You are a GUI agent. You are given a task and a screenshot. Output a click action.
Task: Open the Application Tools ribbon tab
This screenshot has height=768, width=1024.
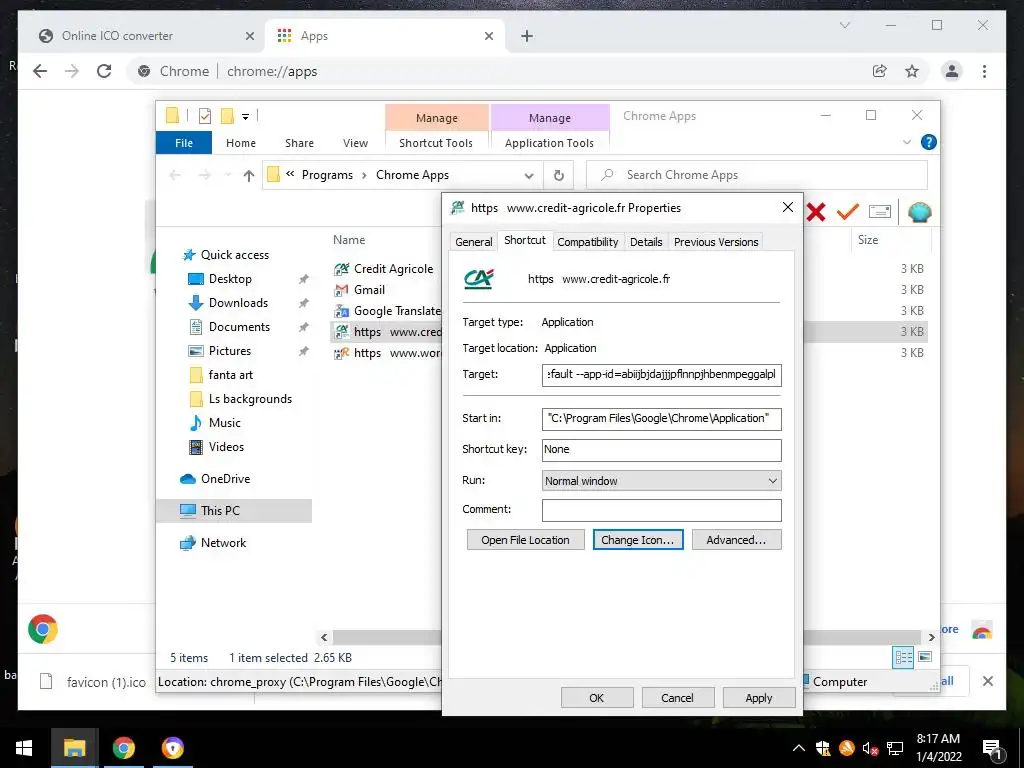pos(549,143)
